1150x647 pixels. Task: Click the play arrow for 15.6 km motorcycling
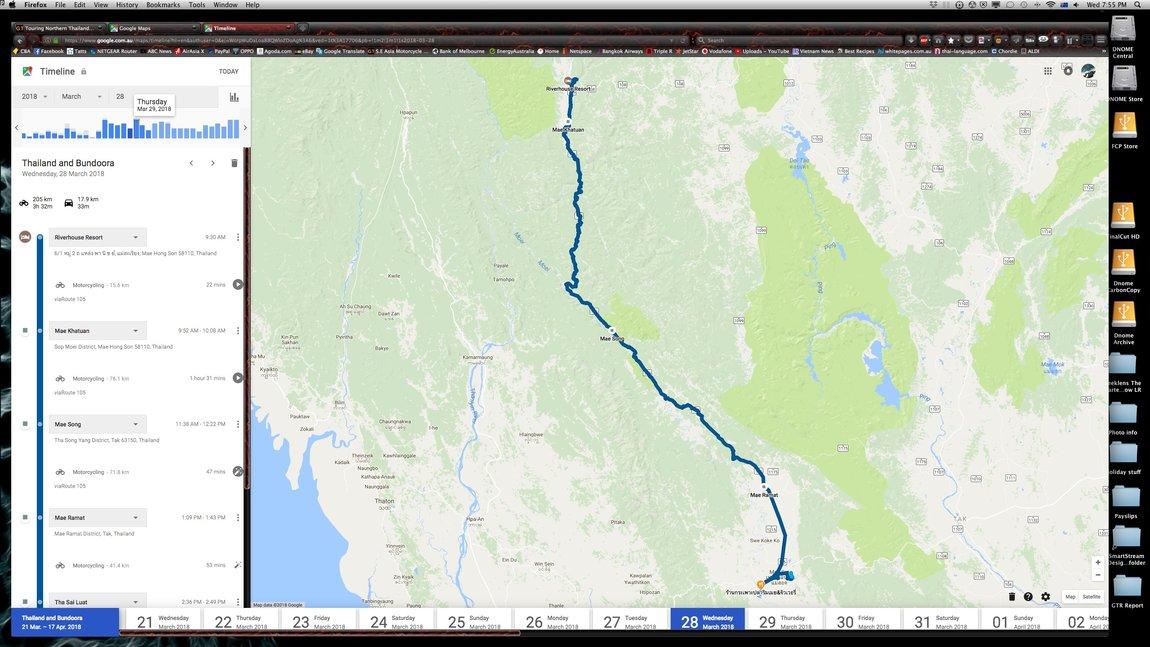238,285
